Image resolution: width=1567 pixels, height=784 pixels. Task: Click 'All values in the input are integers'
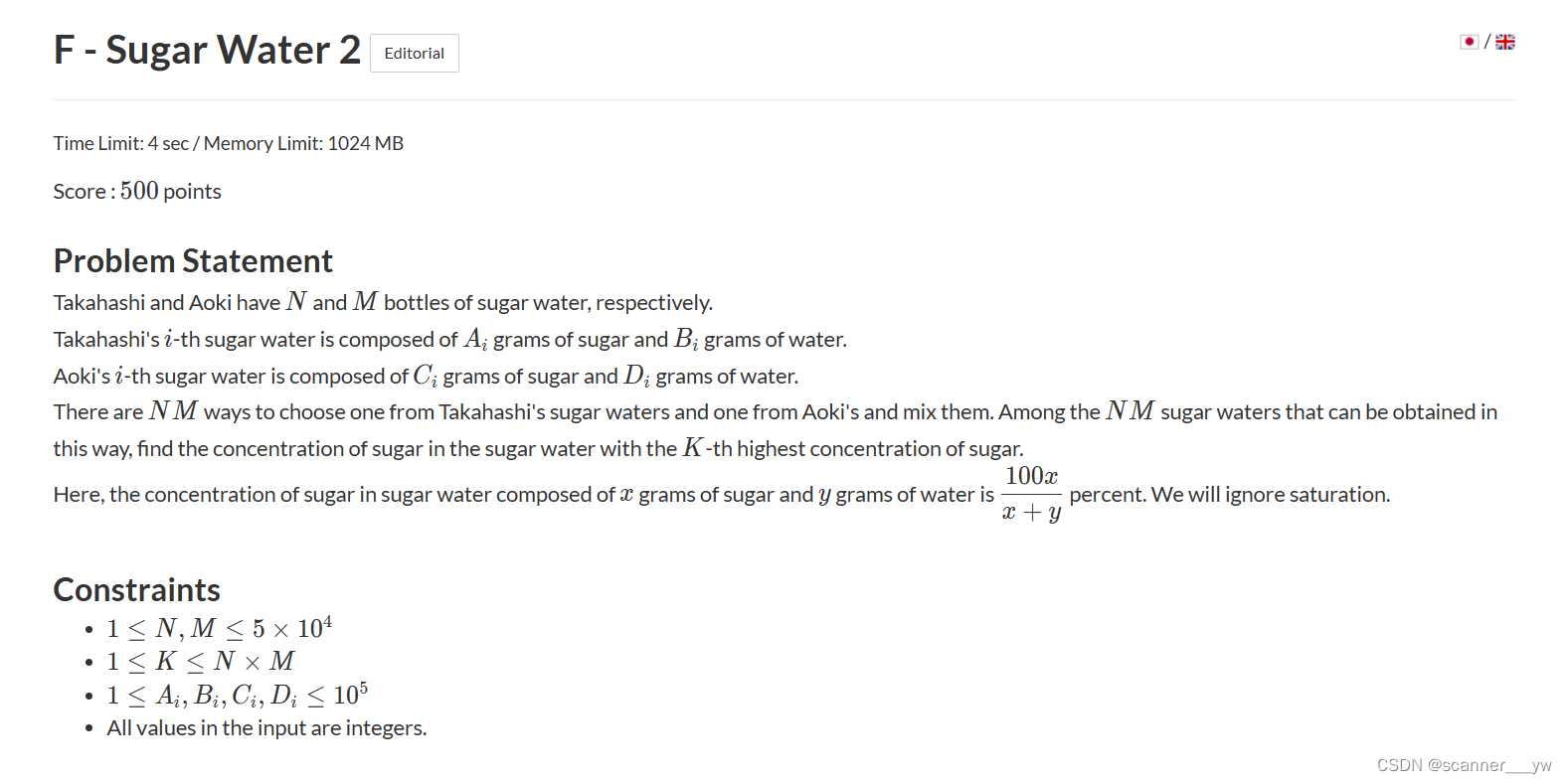(x=266, y=728)
